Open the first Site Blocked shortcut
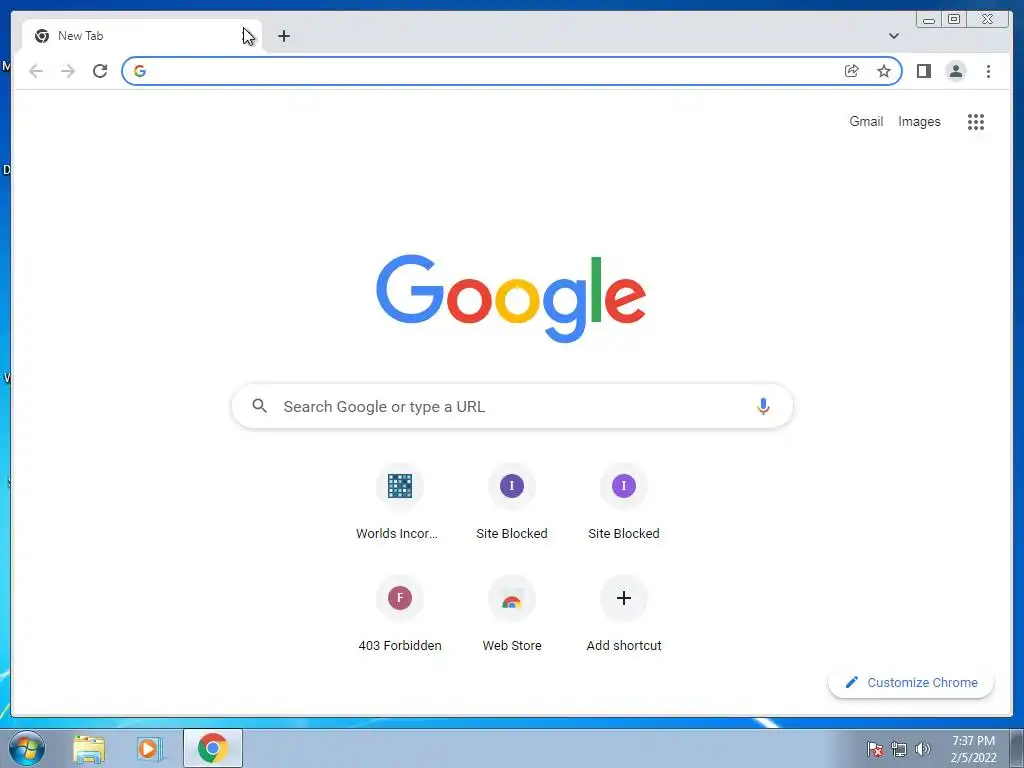Screen dimensions: 1024x768 click(x=512, y=502)
